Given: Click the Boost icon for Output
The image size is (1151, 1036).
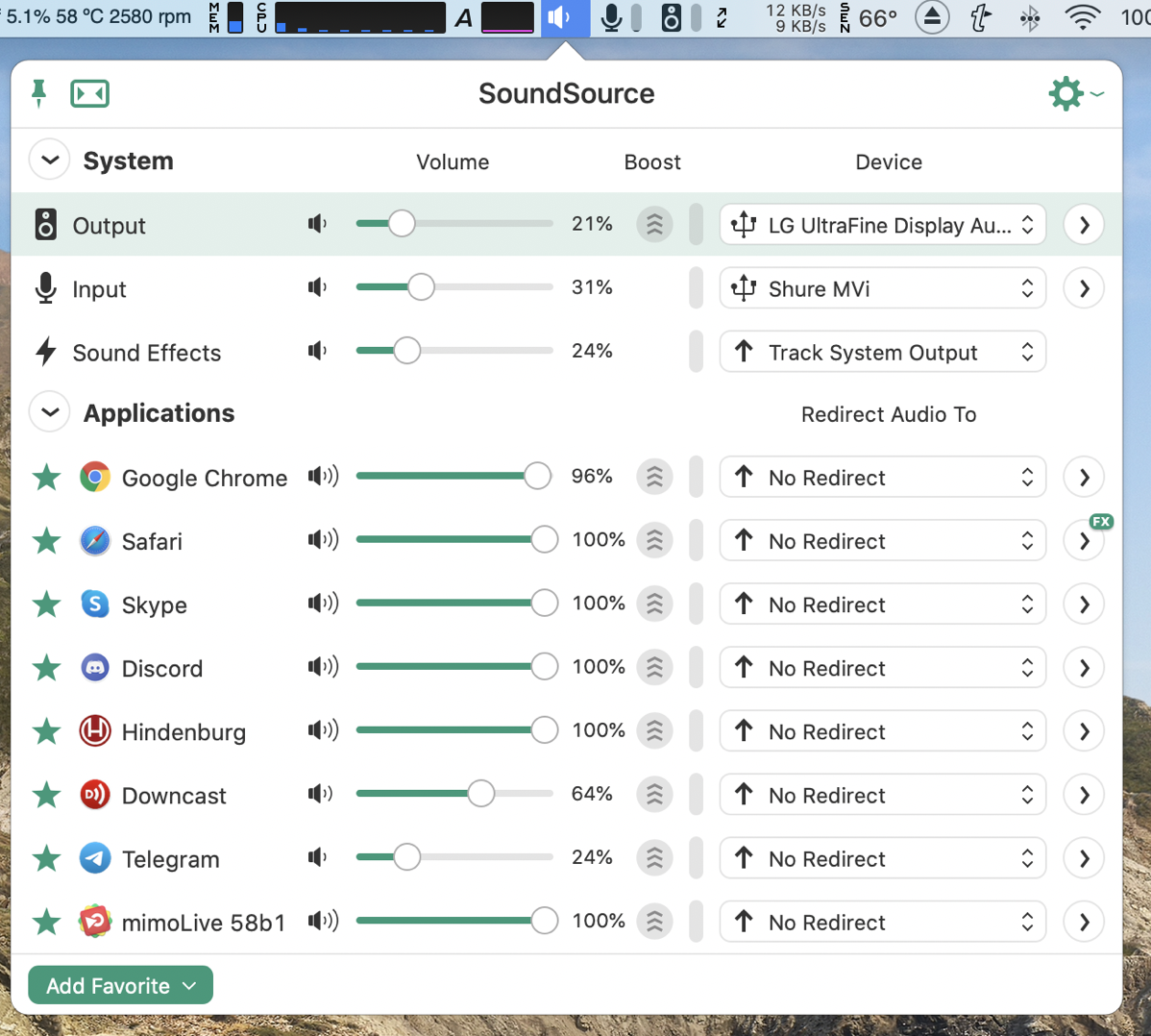Looking at the screenshot, I should [x=654, y=225].
